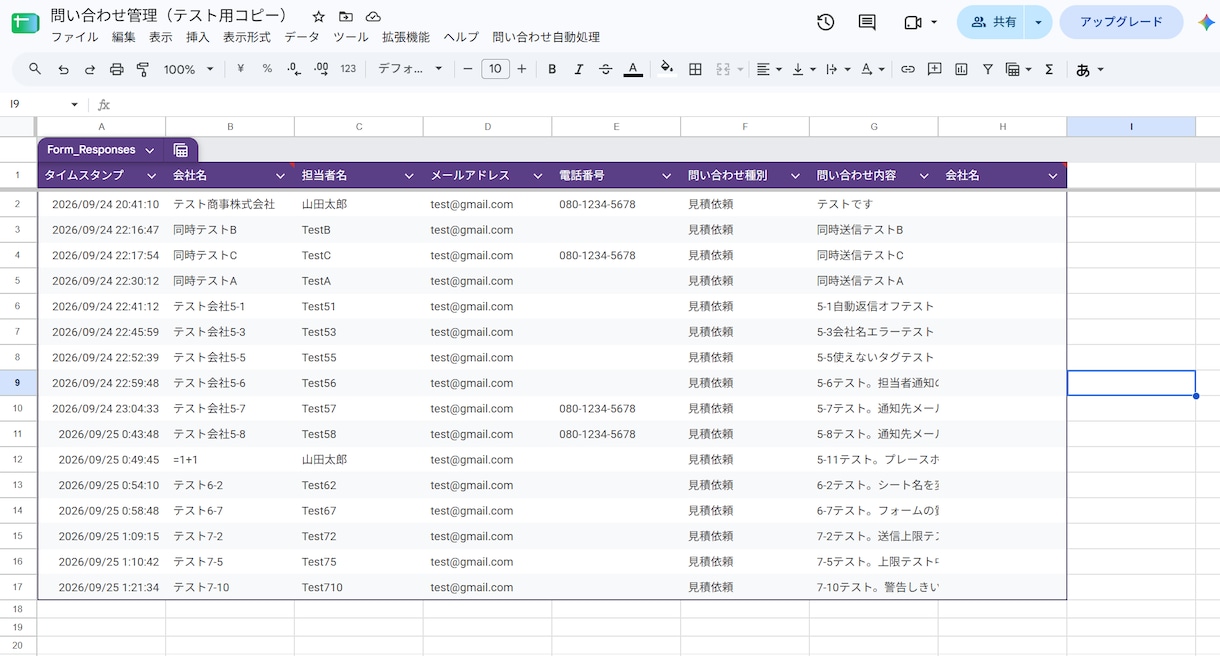The width and height of the screenshot is (1220, 656).
Task: Open the 担当者名 column dropdown
Action: tap(409, 175)
